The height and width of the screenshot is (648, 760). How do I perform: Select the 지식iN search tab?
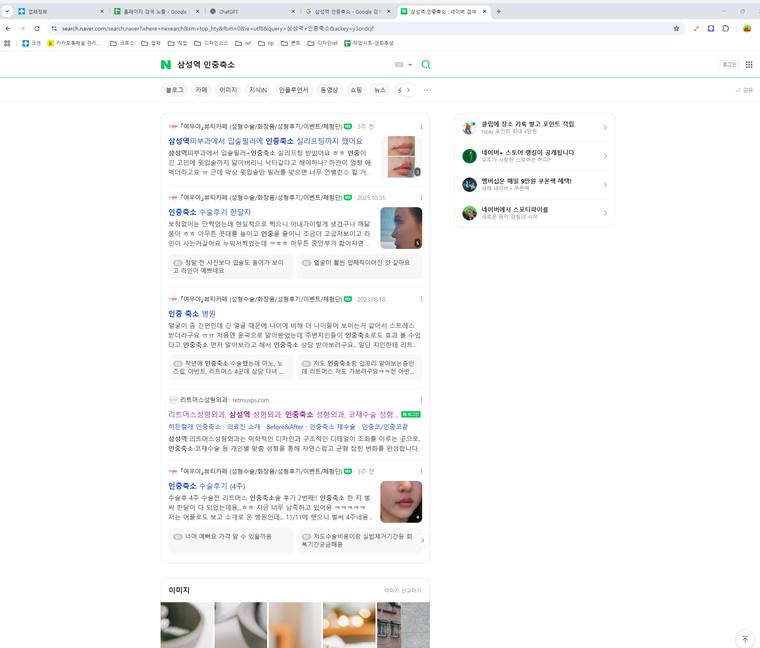point(258,90)
